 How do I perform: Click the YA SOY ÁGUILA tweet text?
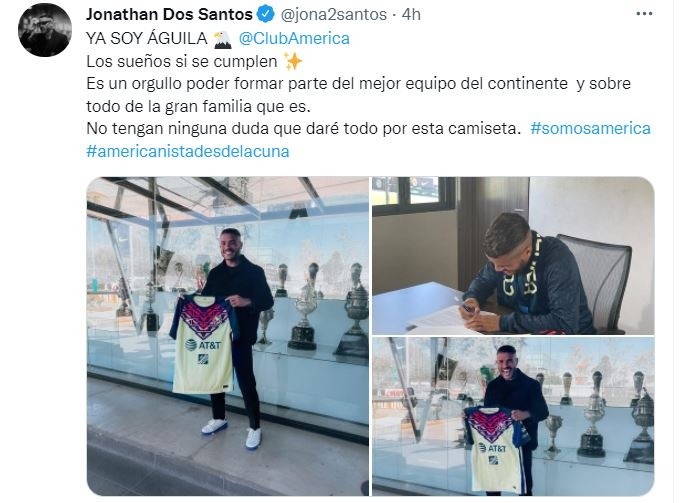pos(147,39)
